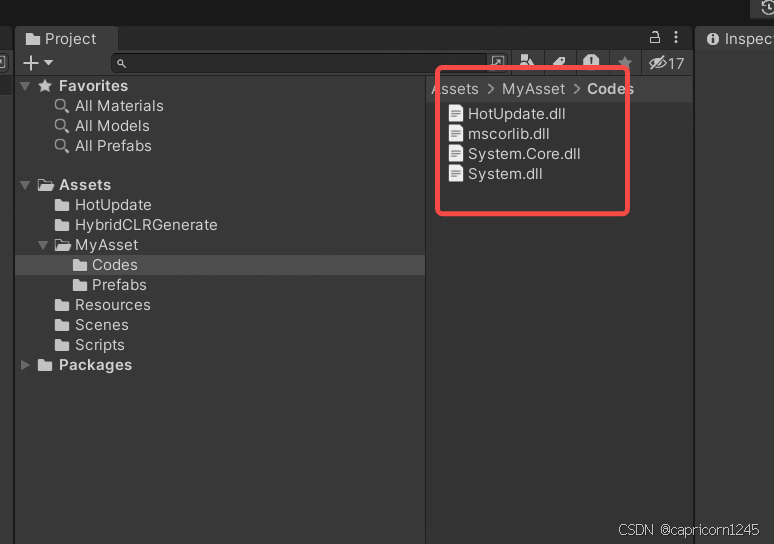774x544 pixels.
Task: Collapse the MyAsset folder arrow
Action: (x=43, y=245)
